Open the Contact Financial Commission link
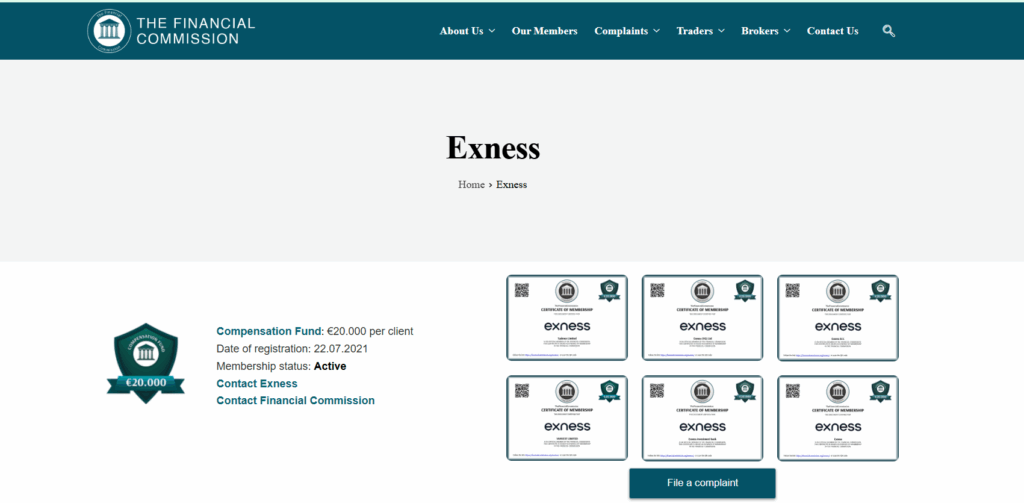Viewport: 1024px width, 503px height. click(x=295, y=400)
